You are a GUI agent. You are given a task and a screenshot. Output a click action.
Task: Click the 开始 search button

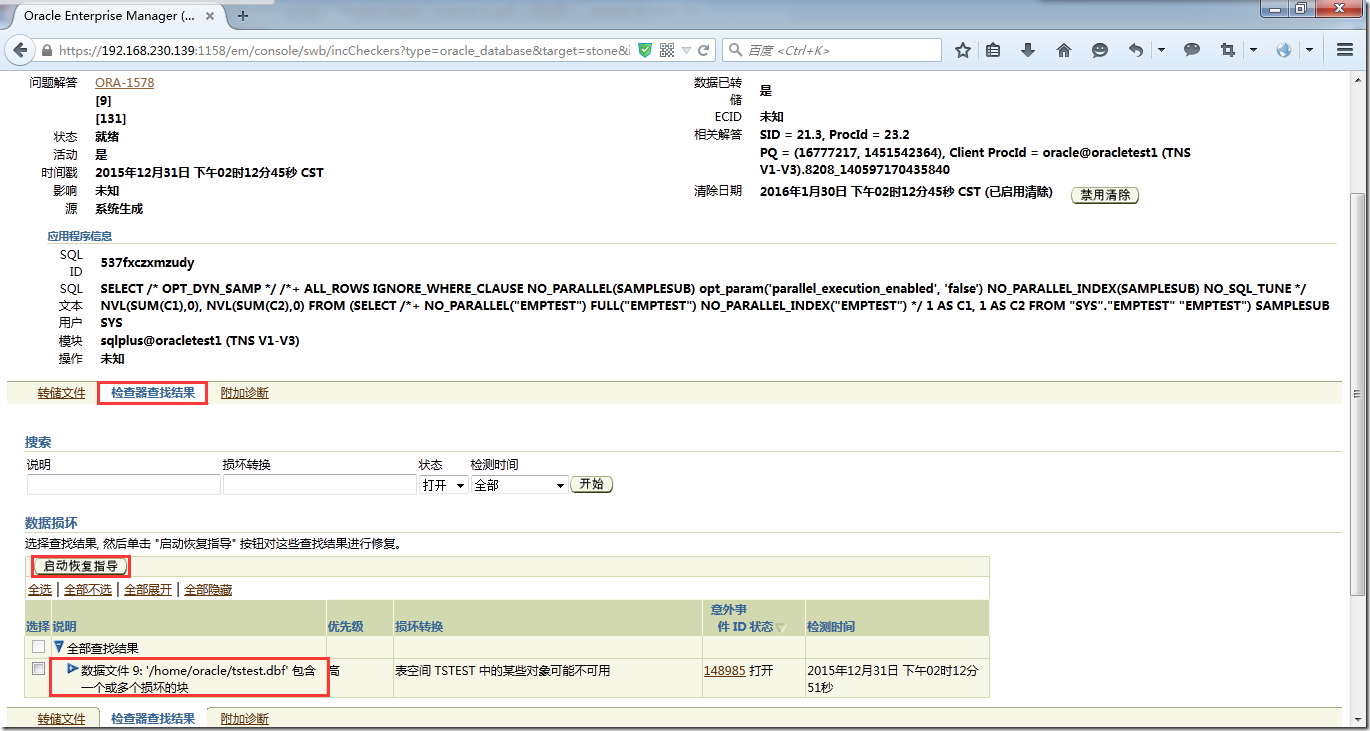click(591, 484)
